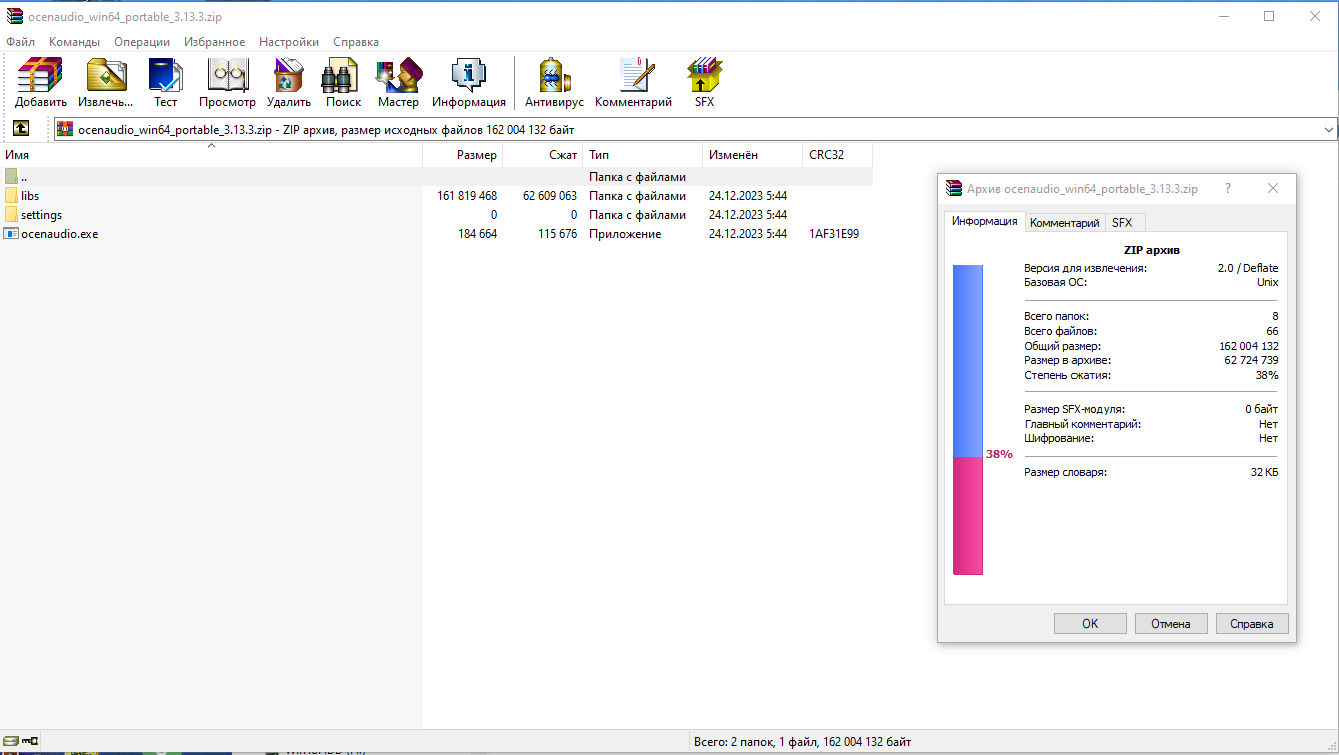This screenshot has width=1339, height=755.
Task: Switch to the Комментарий dialog tab
Action: coord(1065,223)
